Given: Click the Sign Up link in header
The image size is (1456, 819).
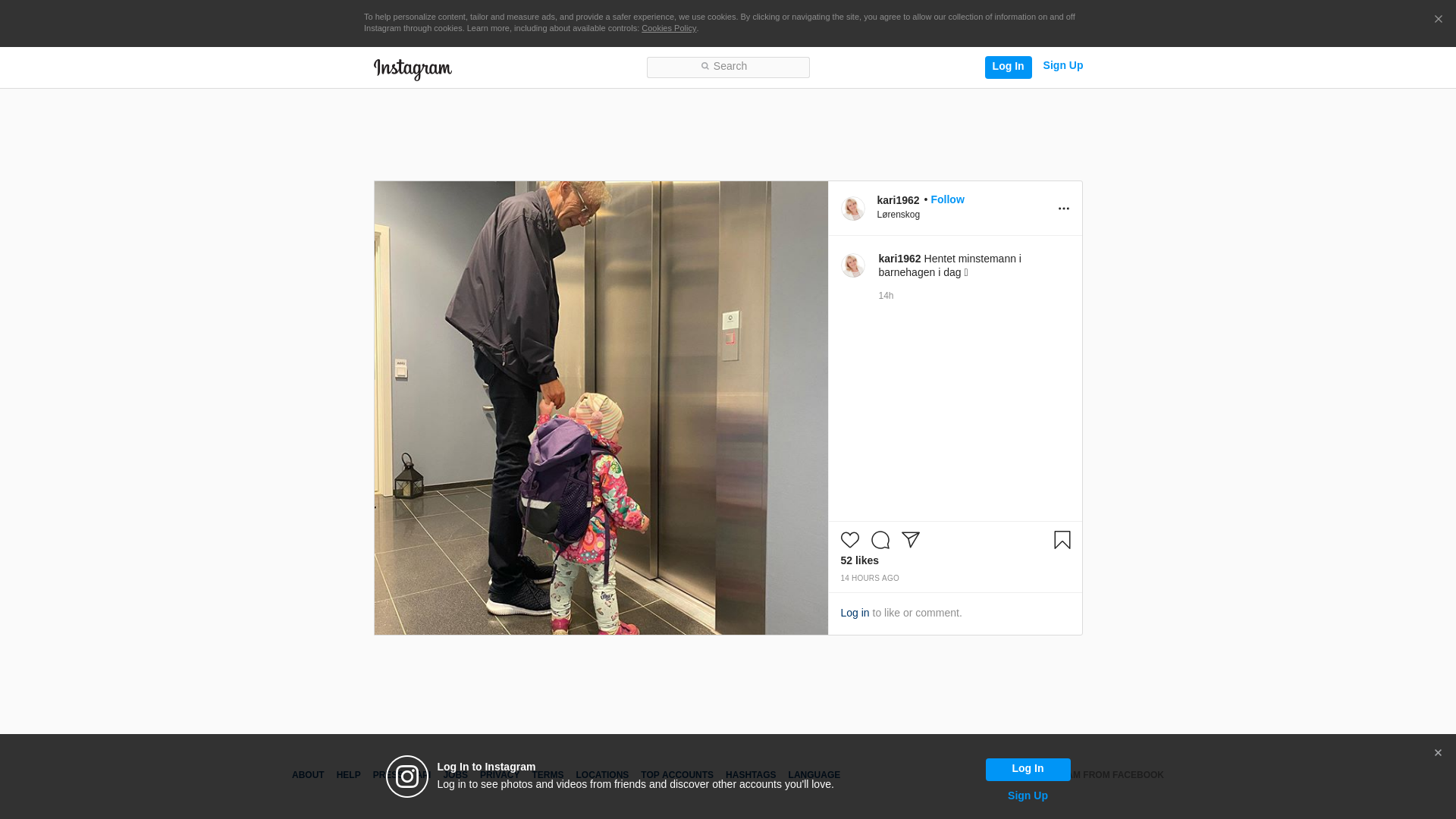Looking at the screenshot, I should (1062, 66).
